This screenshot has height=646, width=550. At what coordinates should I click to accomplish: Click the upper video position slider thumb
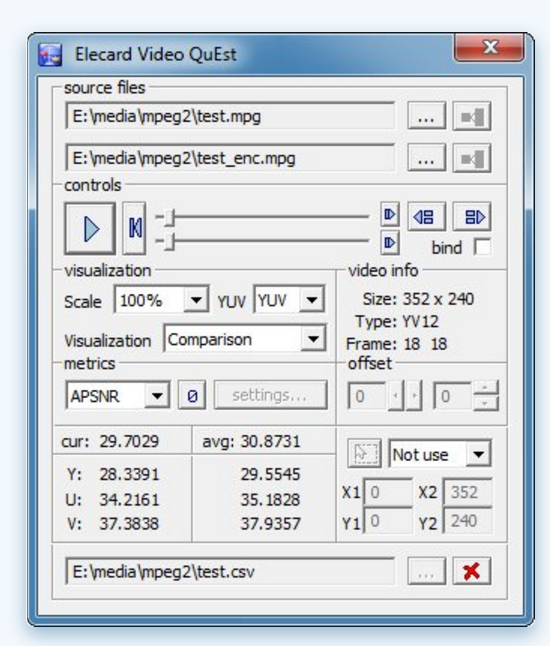[x=169, y=217]
